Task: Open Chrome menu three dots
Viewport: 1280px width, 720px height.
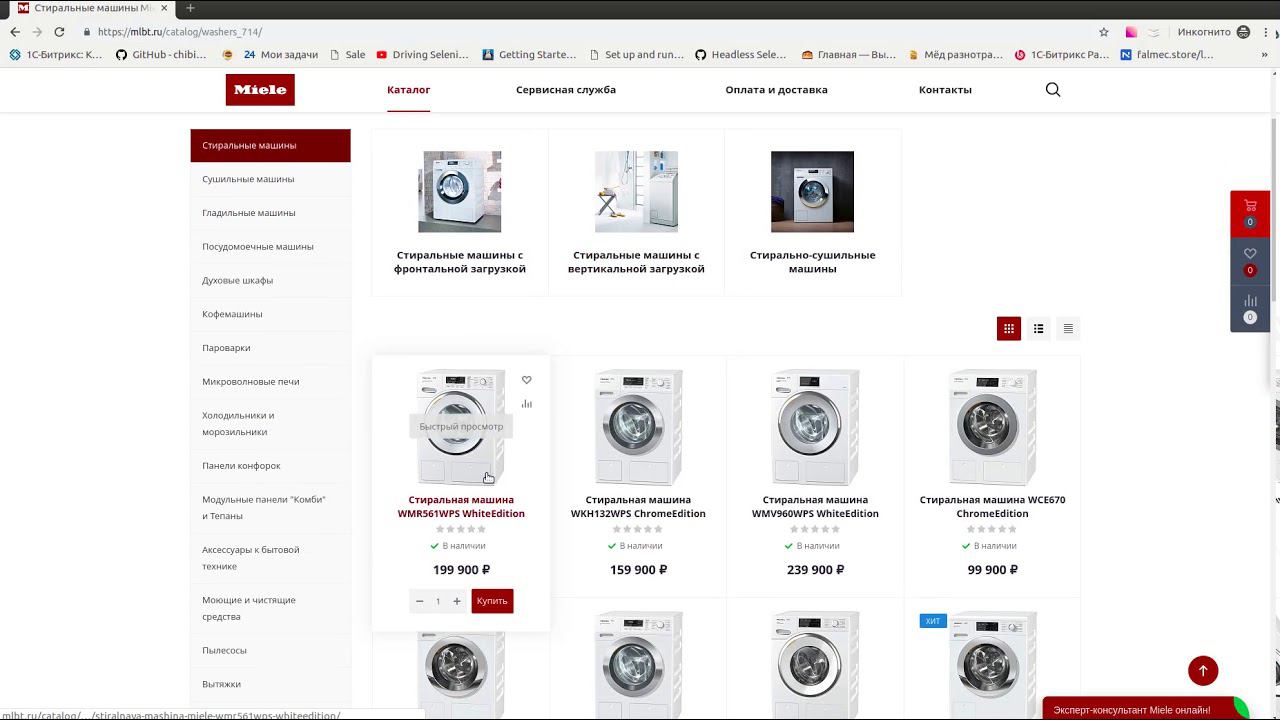Action: (1267, 32)
